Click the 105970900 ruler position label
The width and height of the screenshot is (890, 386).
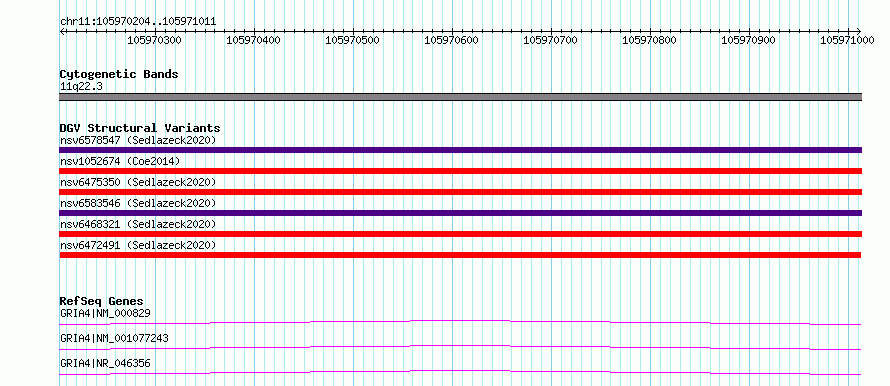click(749, 41)
